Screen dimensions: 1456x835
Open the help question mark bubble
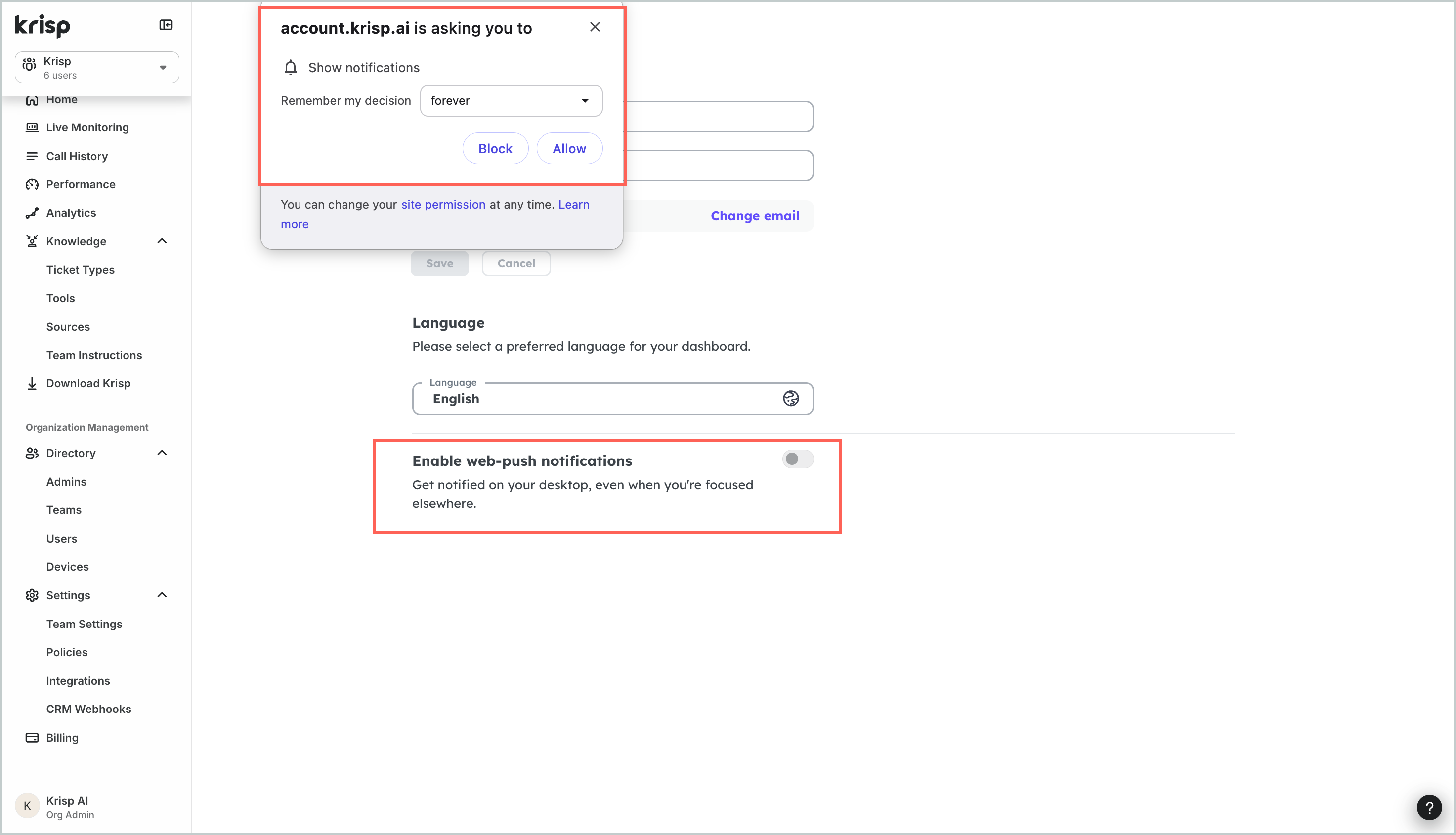tap(1429, 808)
